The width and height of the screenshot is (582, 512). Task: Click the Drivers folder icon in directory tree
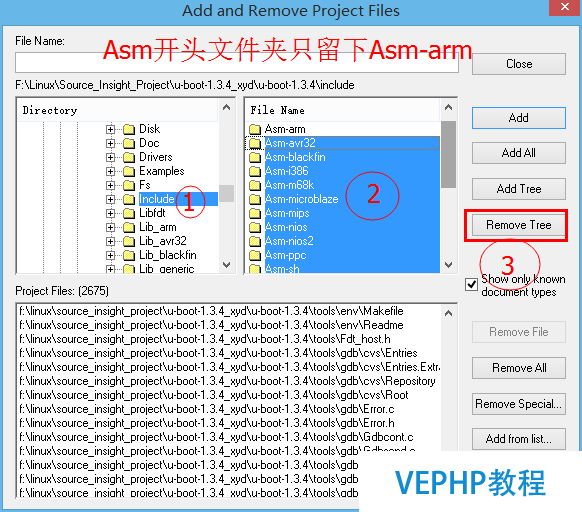[129, 157]
